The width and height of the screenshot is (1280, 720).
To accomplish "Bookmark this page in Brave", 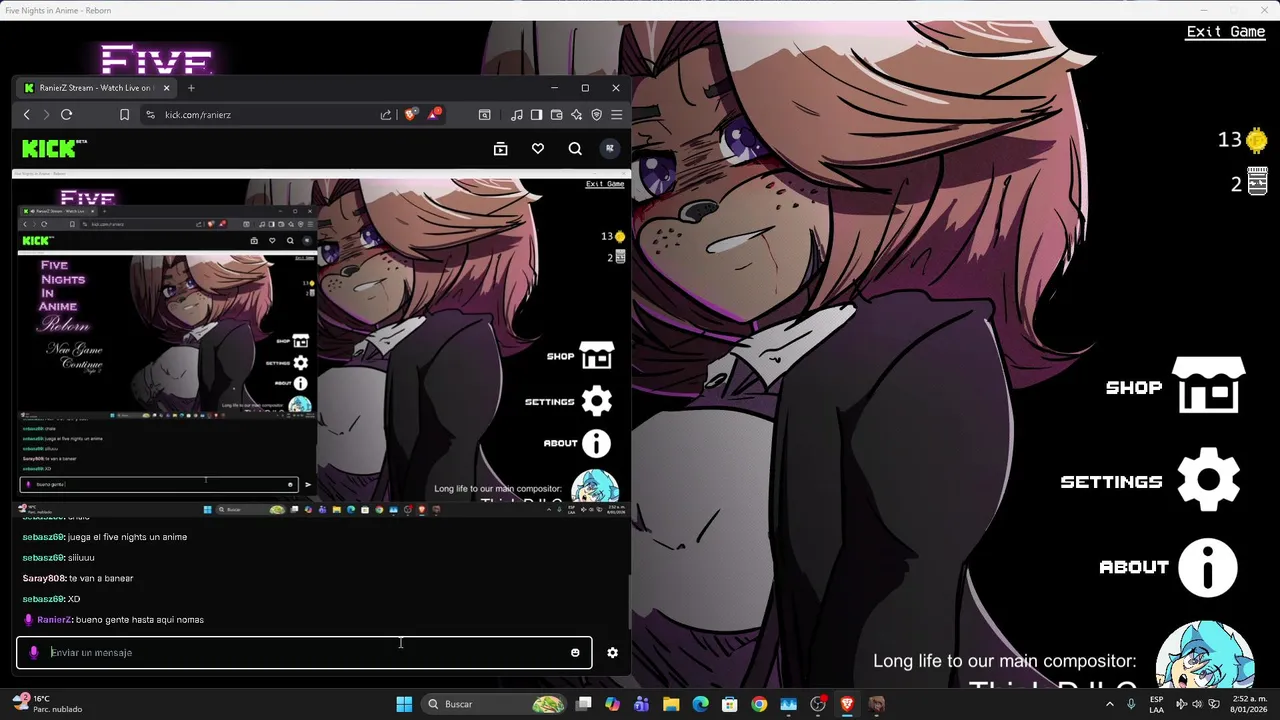I will click(124, 115).
